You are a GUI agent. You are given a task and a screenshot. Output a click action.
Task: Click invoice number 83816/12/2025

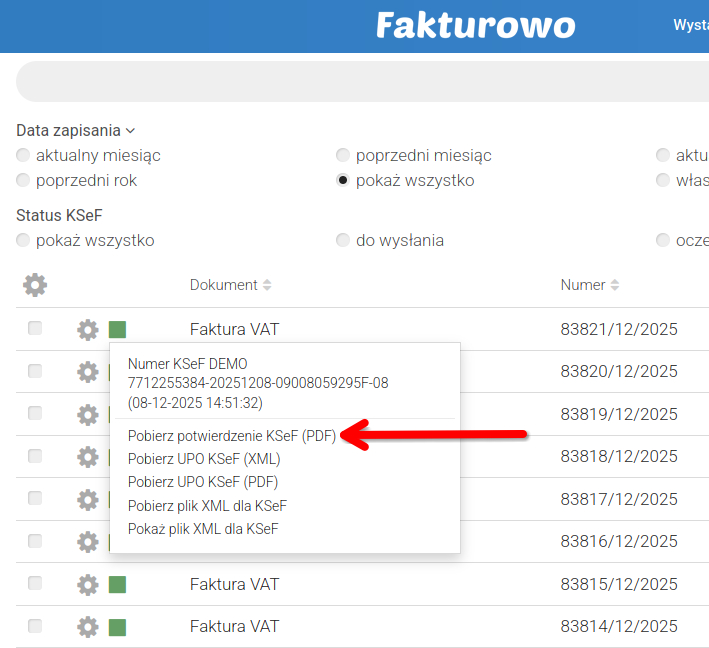[x=619, y=541]
